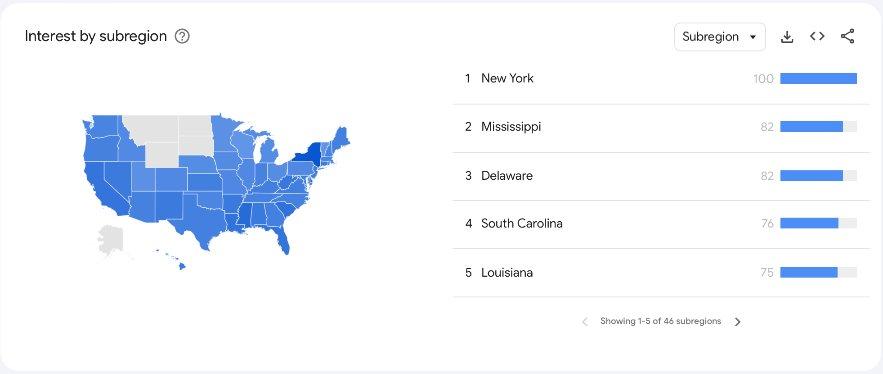This screenshot has height=374, width=883.
Task: Choose Louisiana from the list
Action: tap(661, 273)
